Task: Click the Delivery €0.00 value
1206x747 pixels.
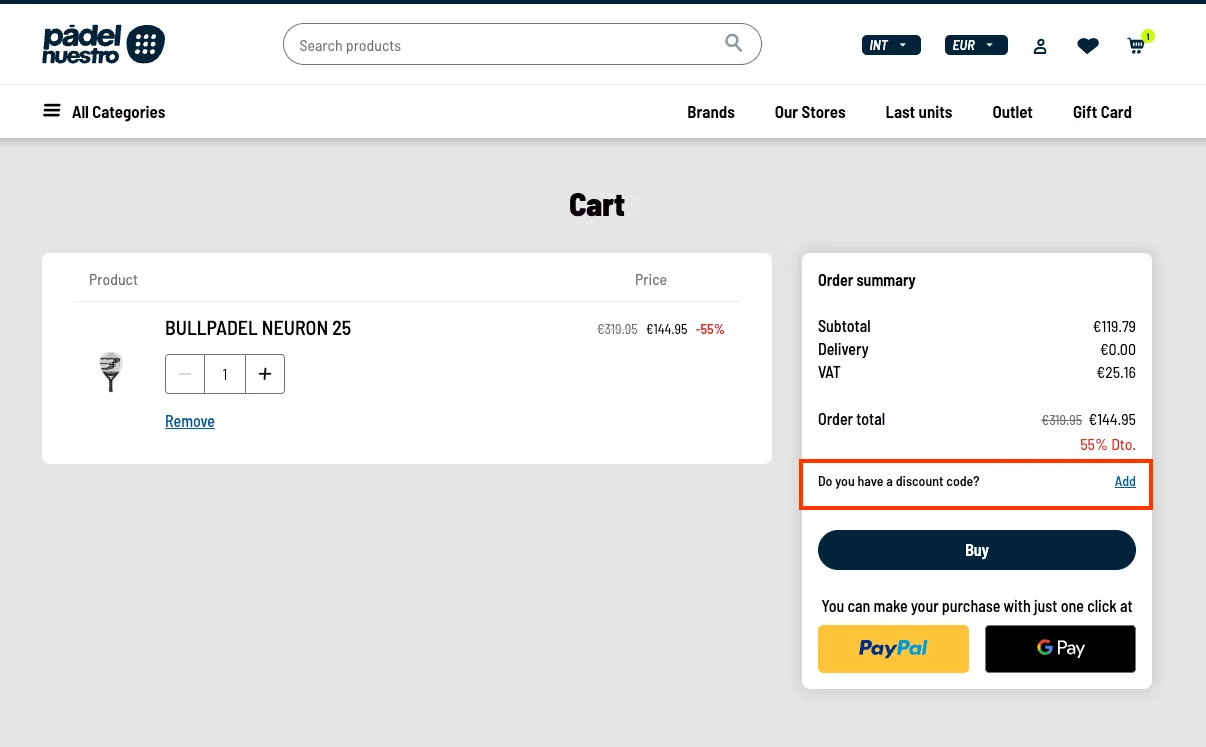Action: (1118, 350)
